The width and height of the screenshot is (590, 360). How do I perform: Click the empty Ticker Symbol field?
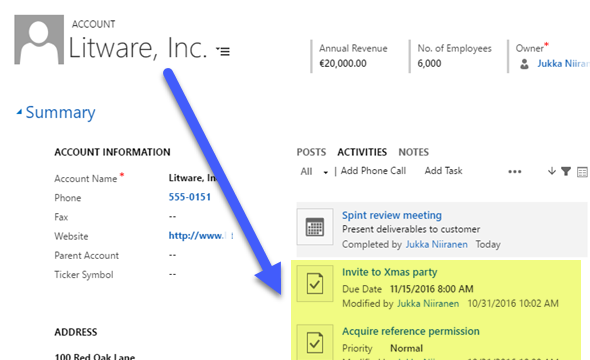[x=172, y=275]
